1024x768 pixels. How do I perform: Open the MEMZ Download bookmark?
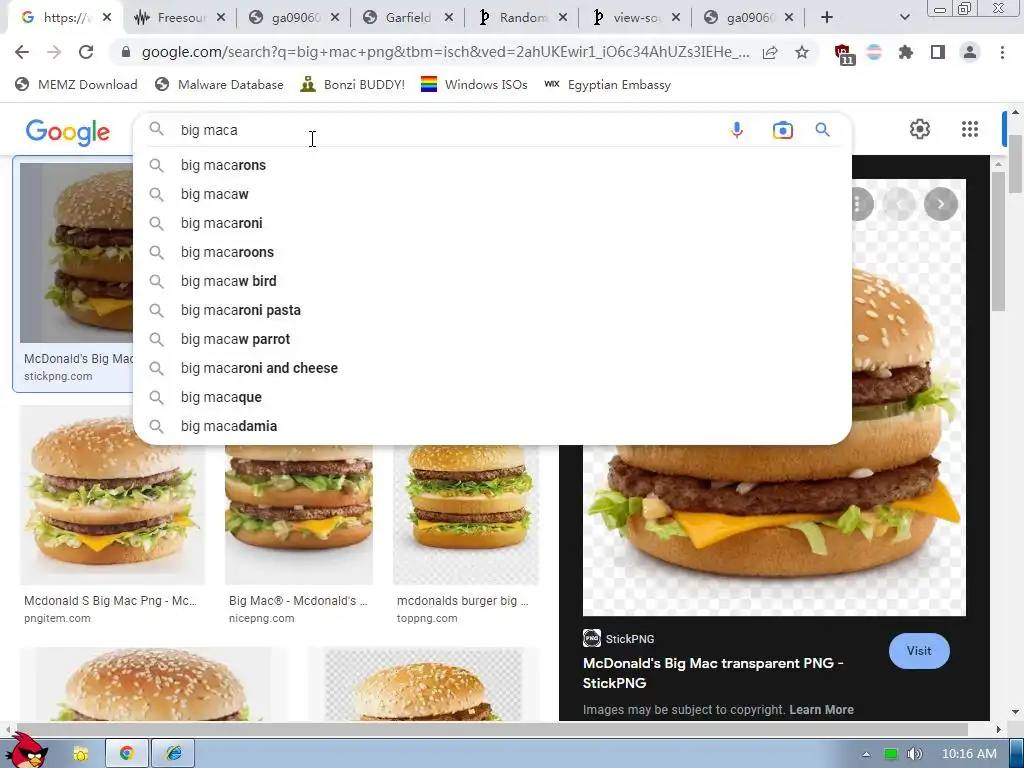(x=76, y=84)
